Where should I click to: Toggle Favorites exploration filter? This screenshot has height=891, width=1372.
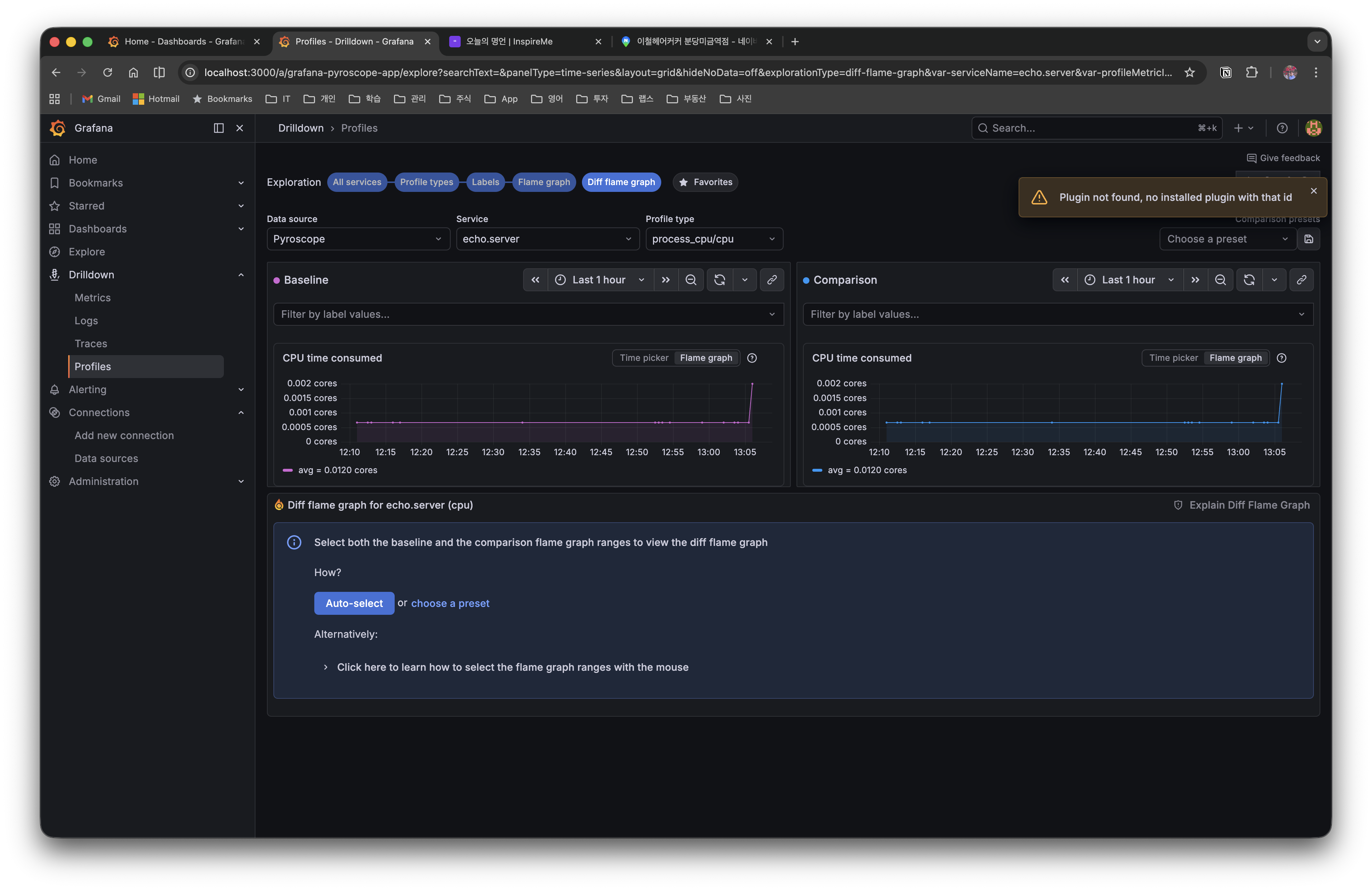(x=705, y=182)
